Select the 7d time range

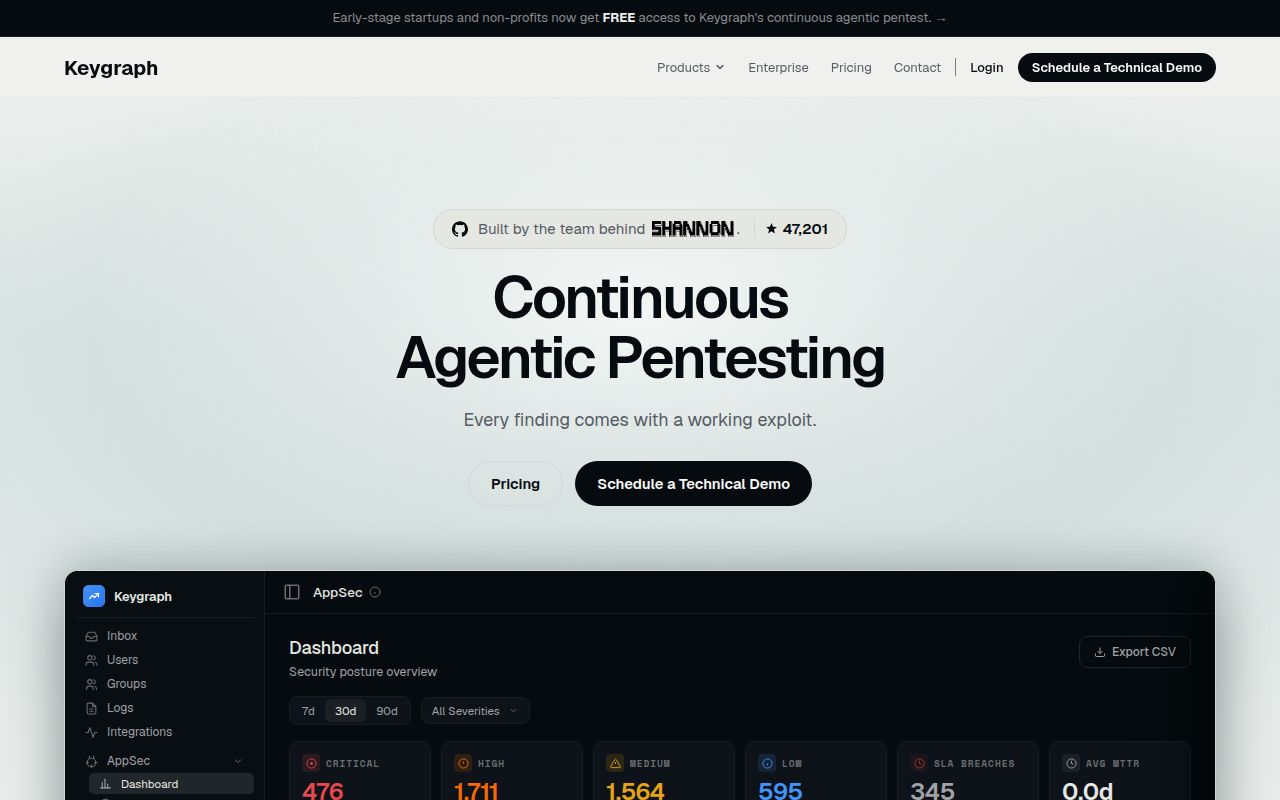(x=308, y=711)
